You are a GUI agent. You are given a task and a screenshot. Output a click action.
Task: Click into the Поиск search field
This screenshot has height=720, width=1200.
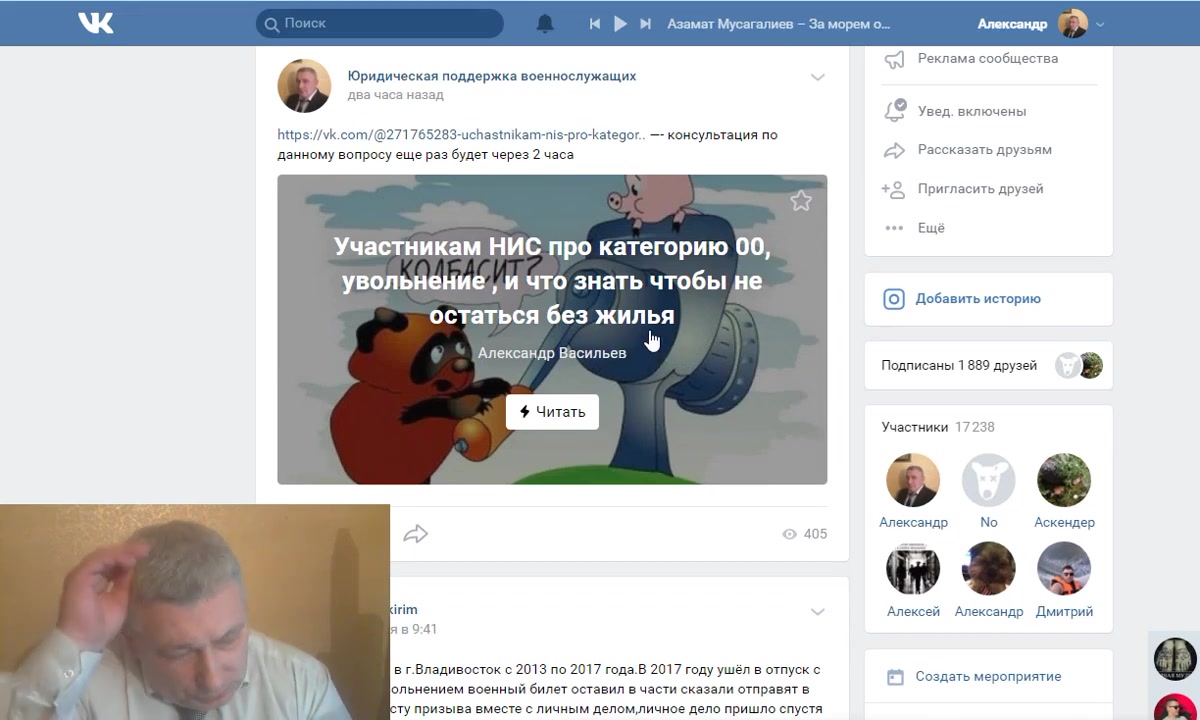pos(379,23)
